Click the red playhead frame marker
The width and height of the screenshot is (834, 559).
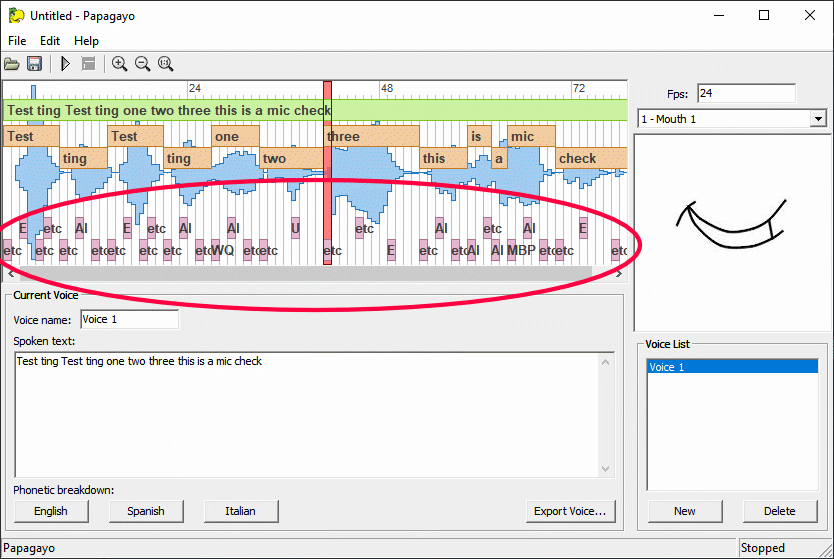tap(327, 173)
